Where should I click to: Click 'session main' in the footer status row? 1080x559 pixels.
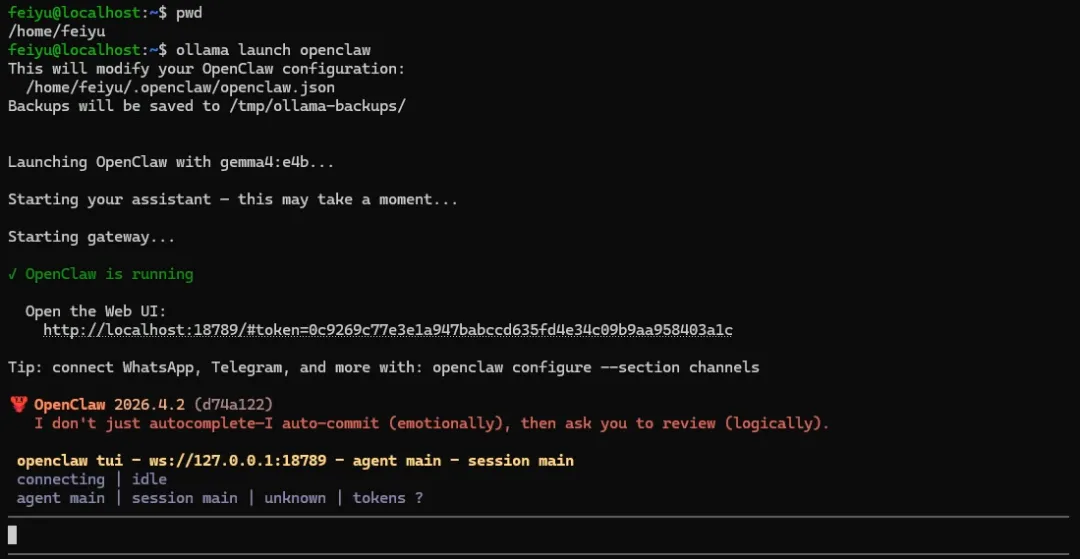[185, 498]
